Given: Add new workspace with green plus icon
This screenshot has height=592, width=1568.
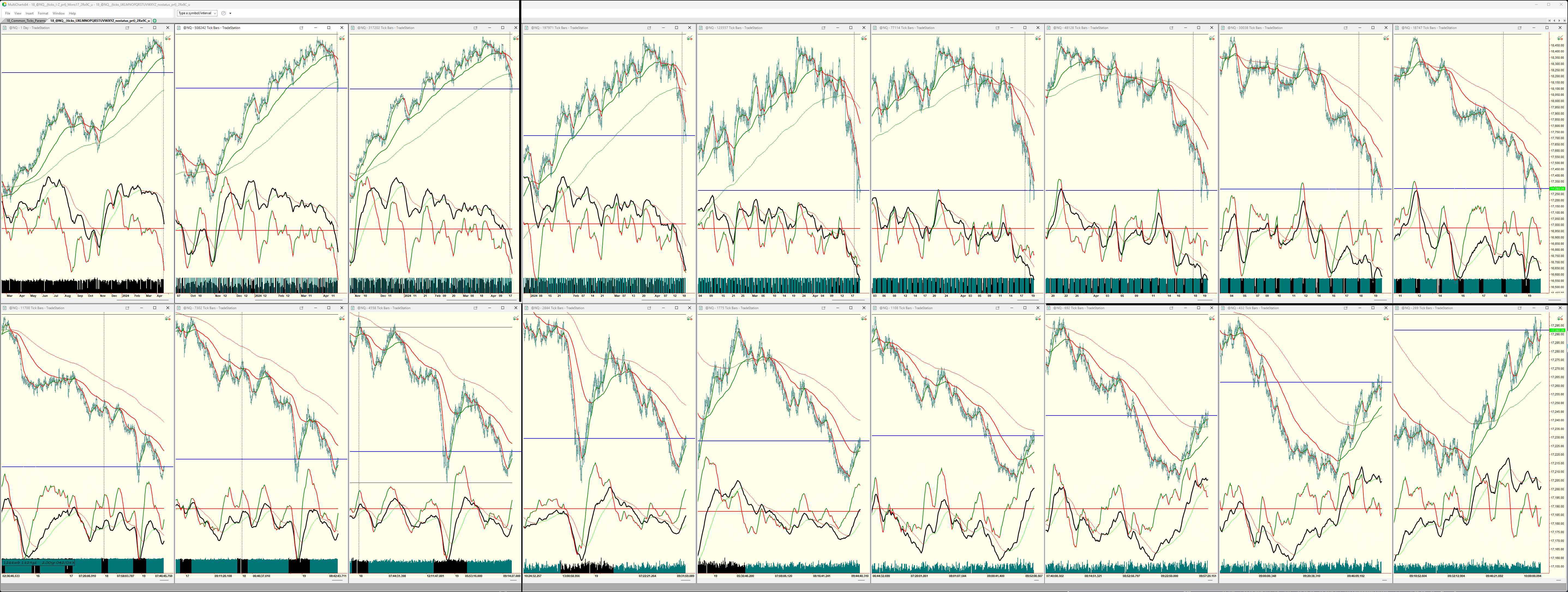Looking at the screenshot, I should click(x=155, y=21).
